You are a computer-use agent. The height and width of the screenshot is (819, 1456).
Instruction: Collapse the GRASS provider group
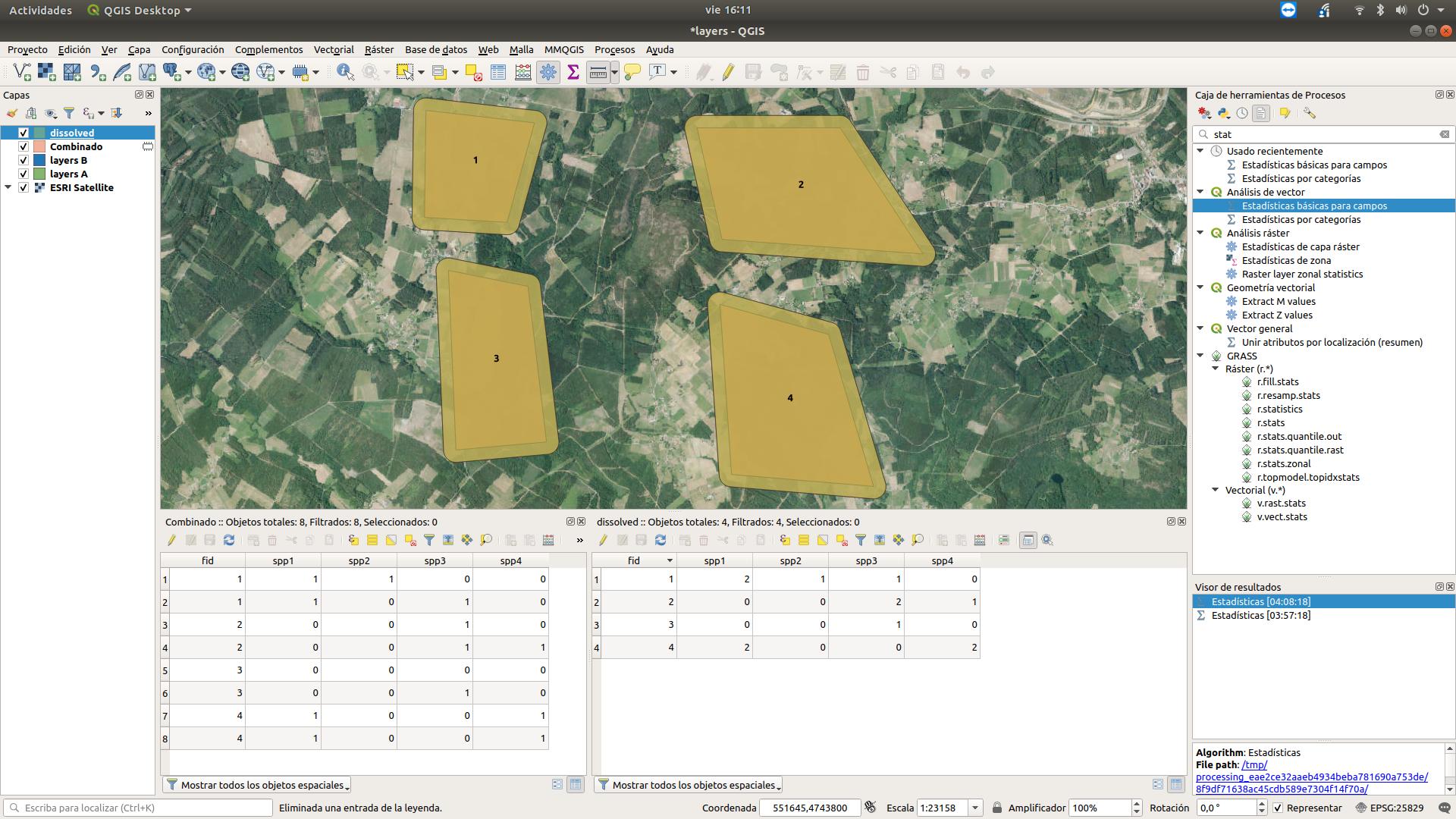click(x=1200, y=356)
